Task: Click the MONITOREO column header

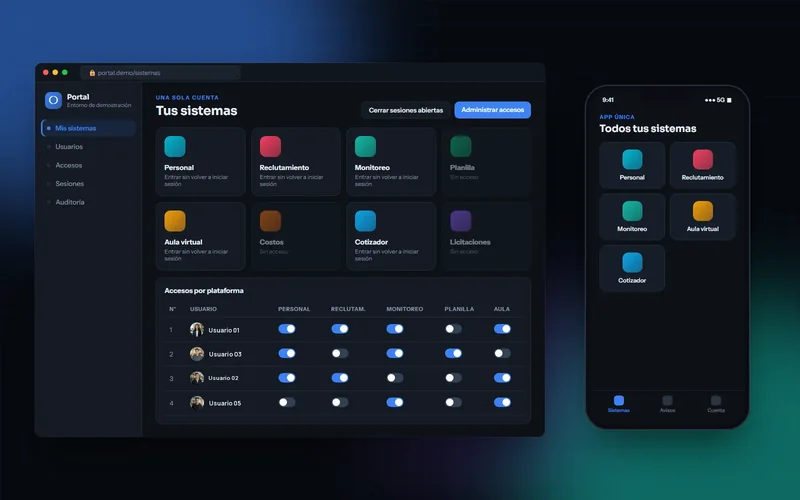Action: [x=405, y=309]
